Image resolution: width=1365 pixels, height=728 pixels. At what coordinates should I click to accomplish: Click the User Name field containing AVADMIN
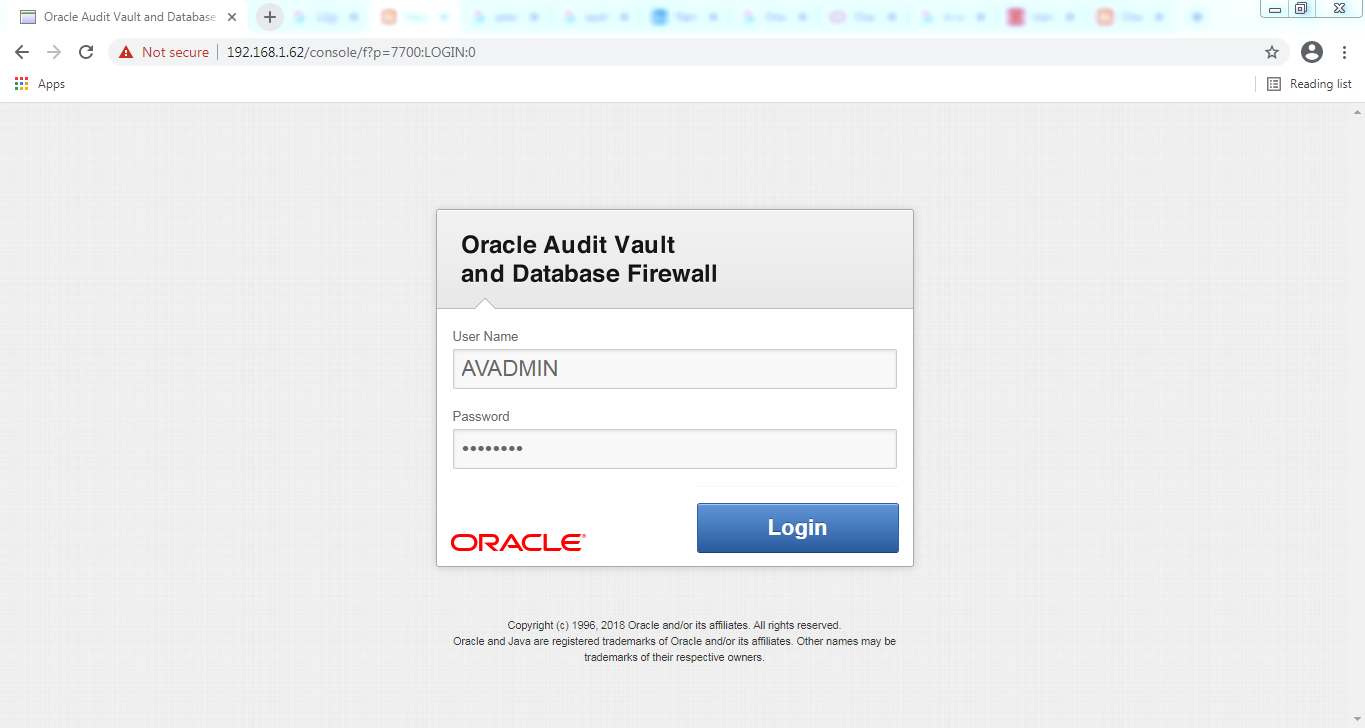pyautogui.click(x=674, y=369)
